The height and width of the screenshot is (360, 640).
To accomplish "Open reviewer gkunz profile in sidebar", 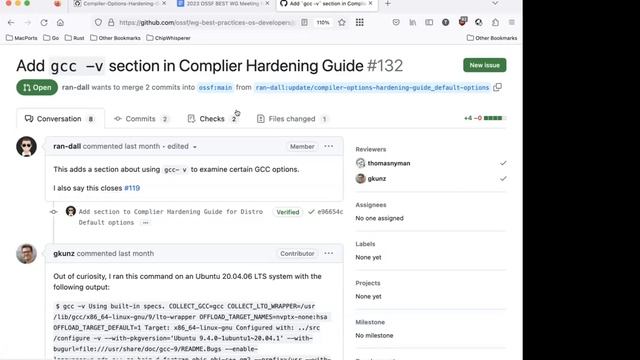I will (x=376, y=179).
